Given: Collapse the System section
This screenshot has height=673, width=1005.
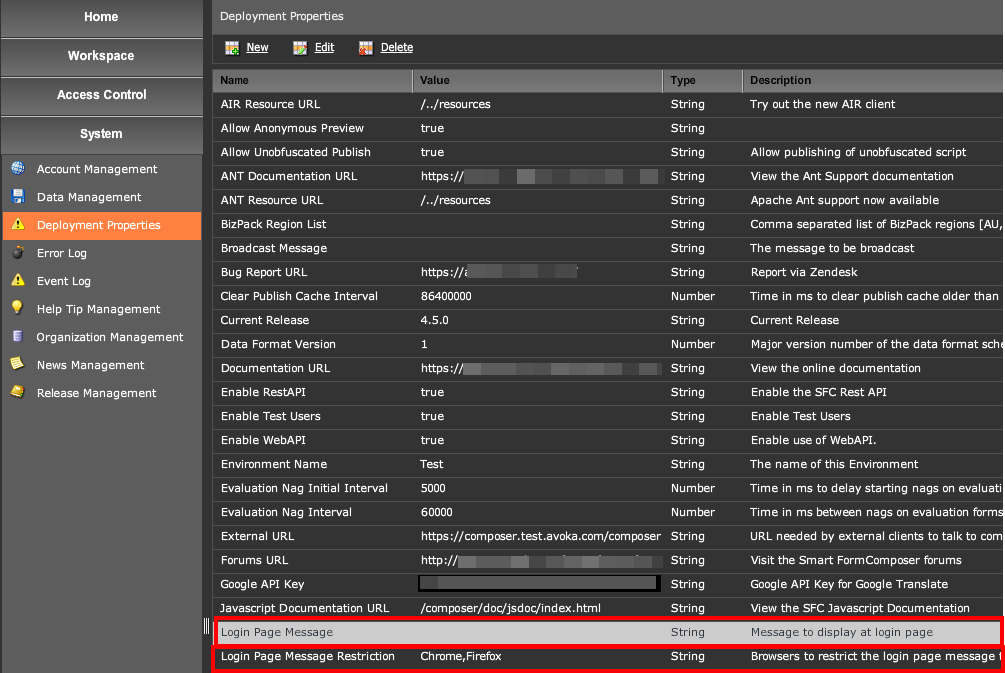Looking at the screenshot, I should tap(101, 135).
